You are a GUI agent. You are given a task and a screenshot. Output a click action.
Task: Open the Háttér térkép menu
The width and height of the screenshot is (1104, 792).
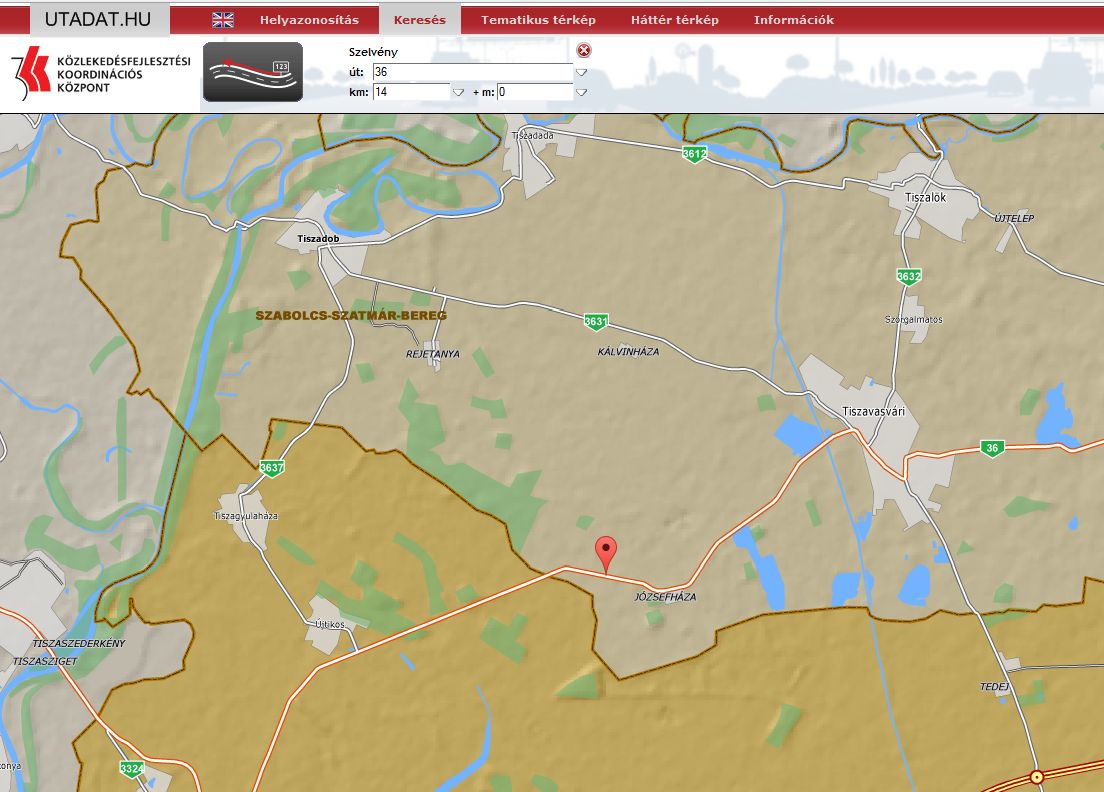click(x=674, y=20)
